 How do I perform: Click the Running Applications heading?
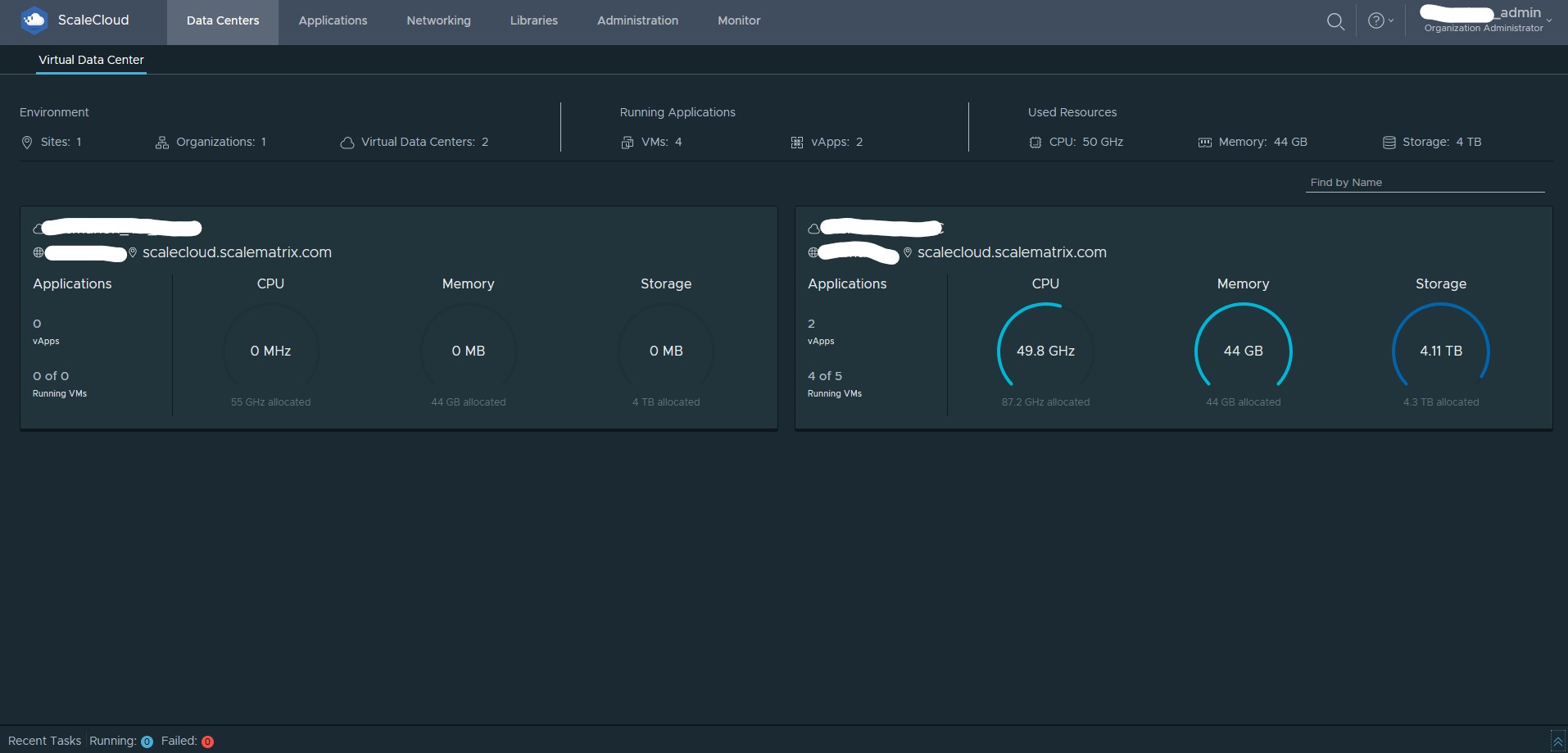[678, 112]
